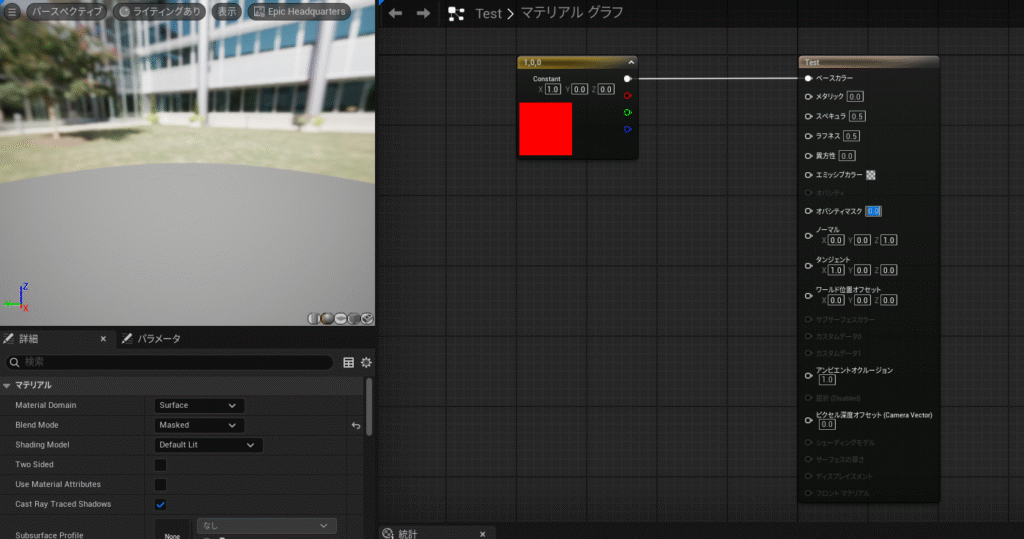Click the Test breadcrumb

pyautogui.click(x=488, y=14)
